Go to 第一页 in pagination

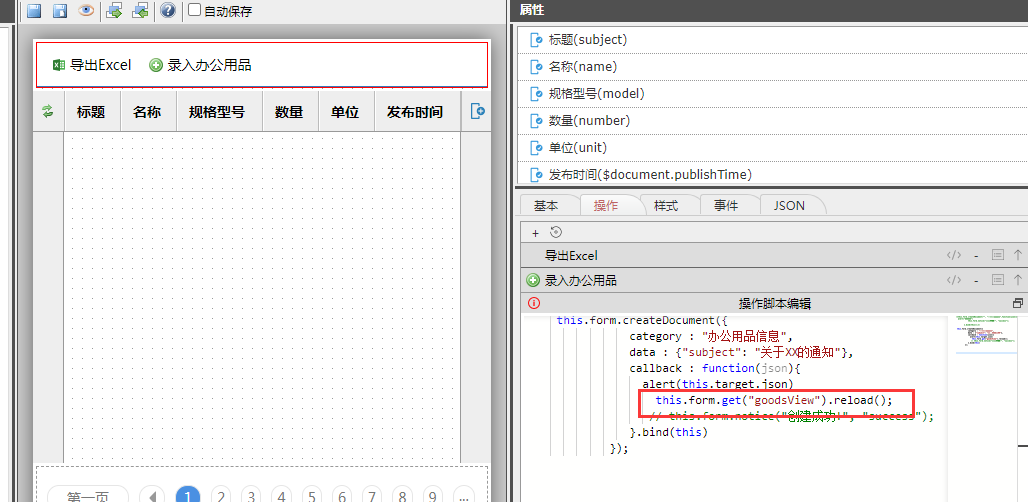pyautogui.click(x=88, y=497)
